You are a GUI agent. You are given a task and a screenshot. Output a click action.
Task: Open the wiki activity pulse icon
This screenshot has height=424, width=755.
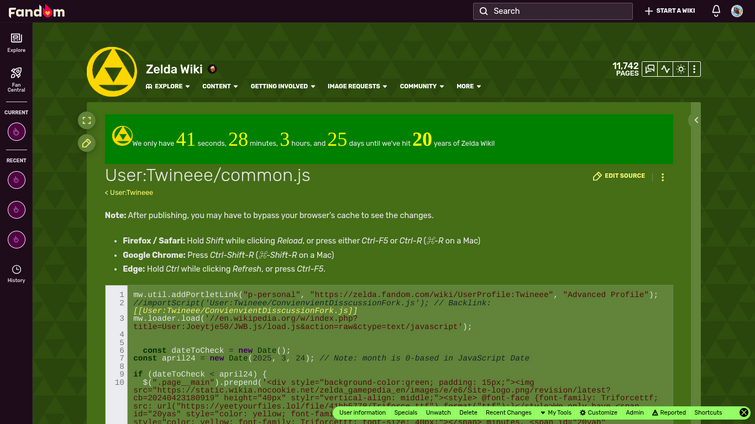click(x=665, y=69)
